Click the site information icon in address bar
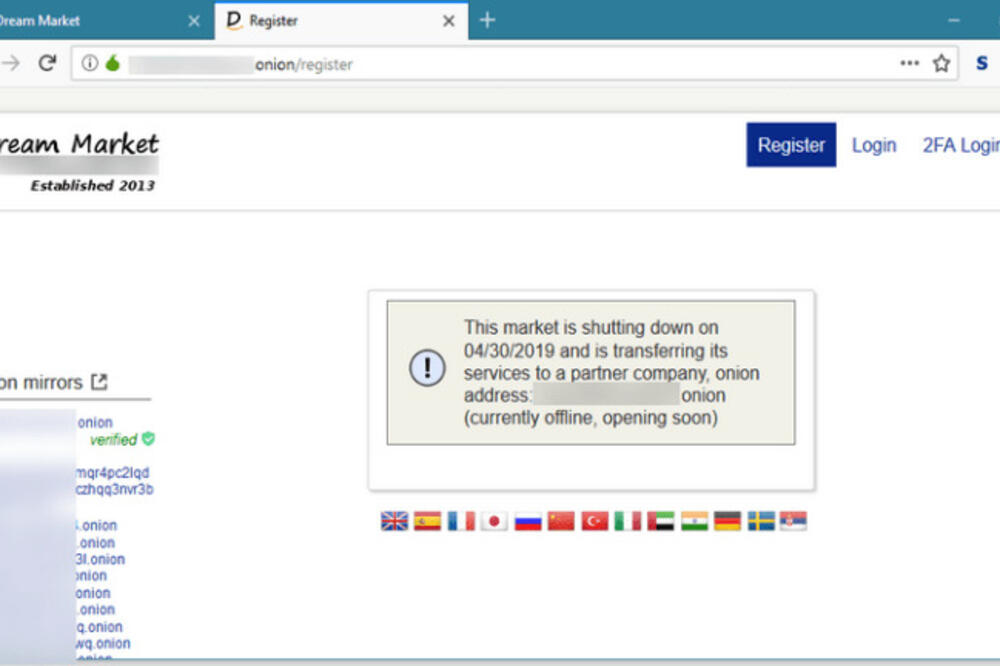Viewport: 1000px width, 666px height. [x=90, y=64]
